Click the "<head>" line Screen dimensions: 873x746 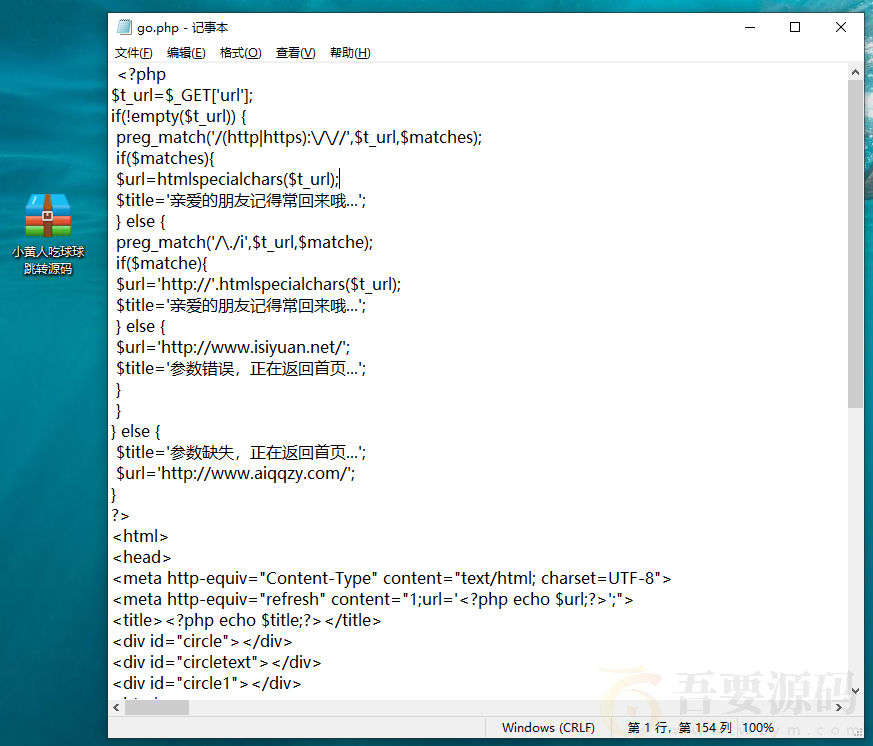[142, 557]
